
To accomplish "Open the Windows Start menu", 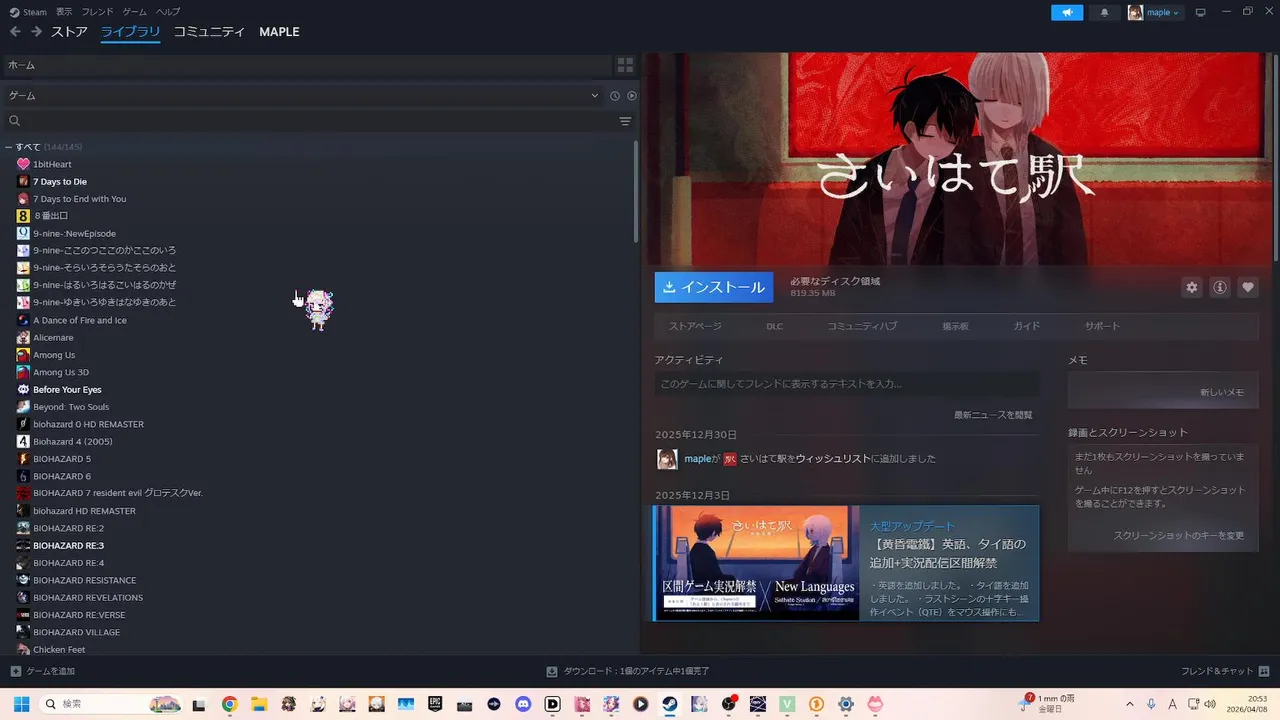I will pyautogui.click(x=21, y=704).
